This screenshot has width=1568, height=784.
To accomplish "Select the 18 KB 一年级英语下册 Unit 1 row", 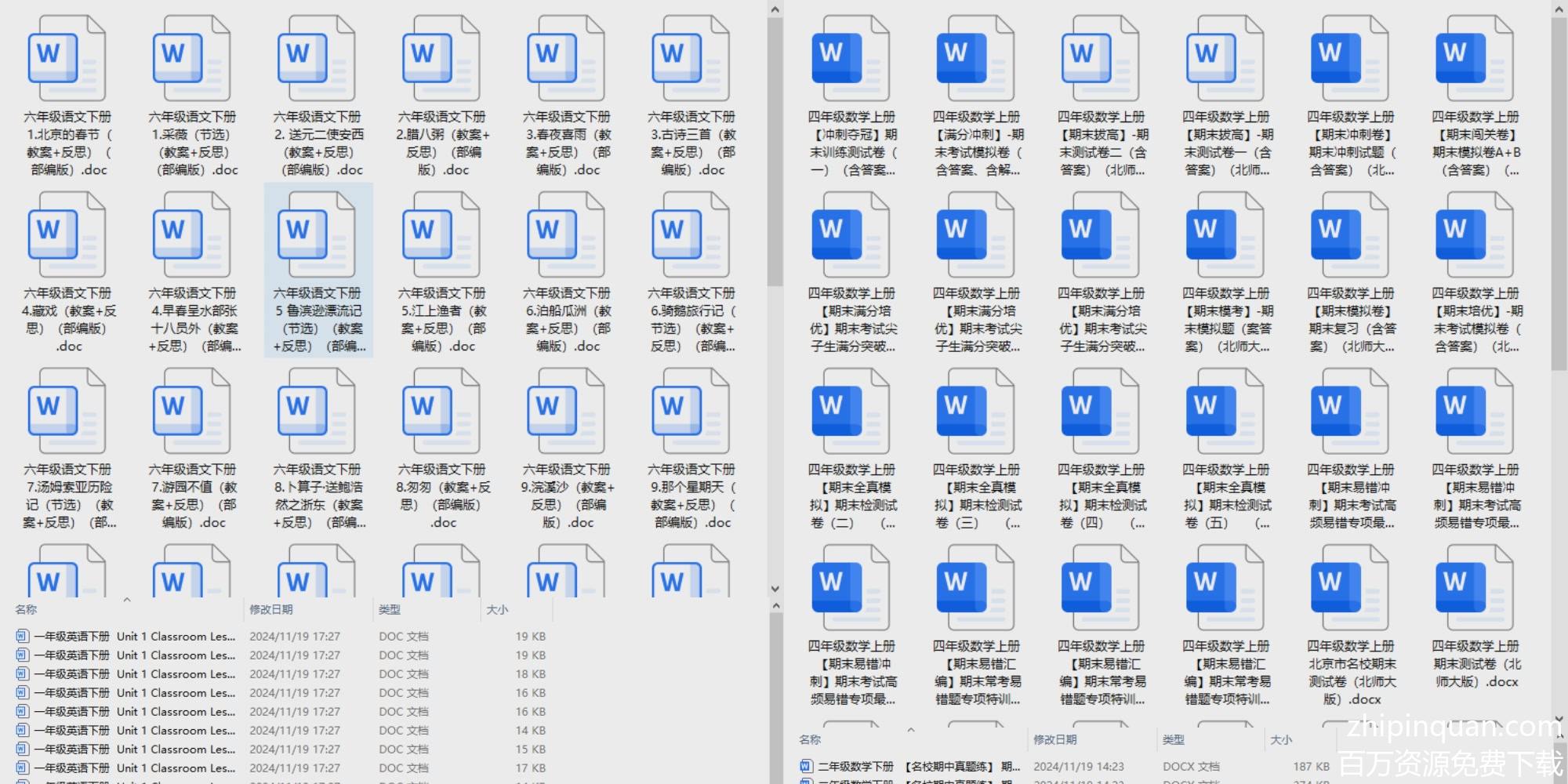I will pyautogui.click(x=282, y=674).
